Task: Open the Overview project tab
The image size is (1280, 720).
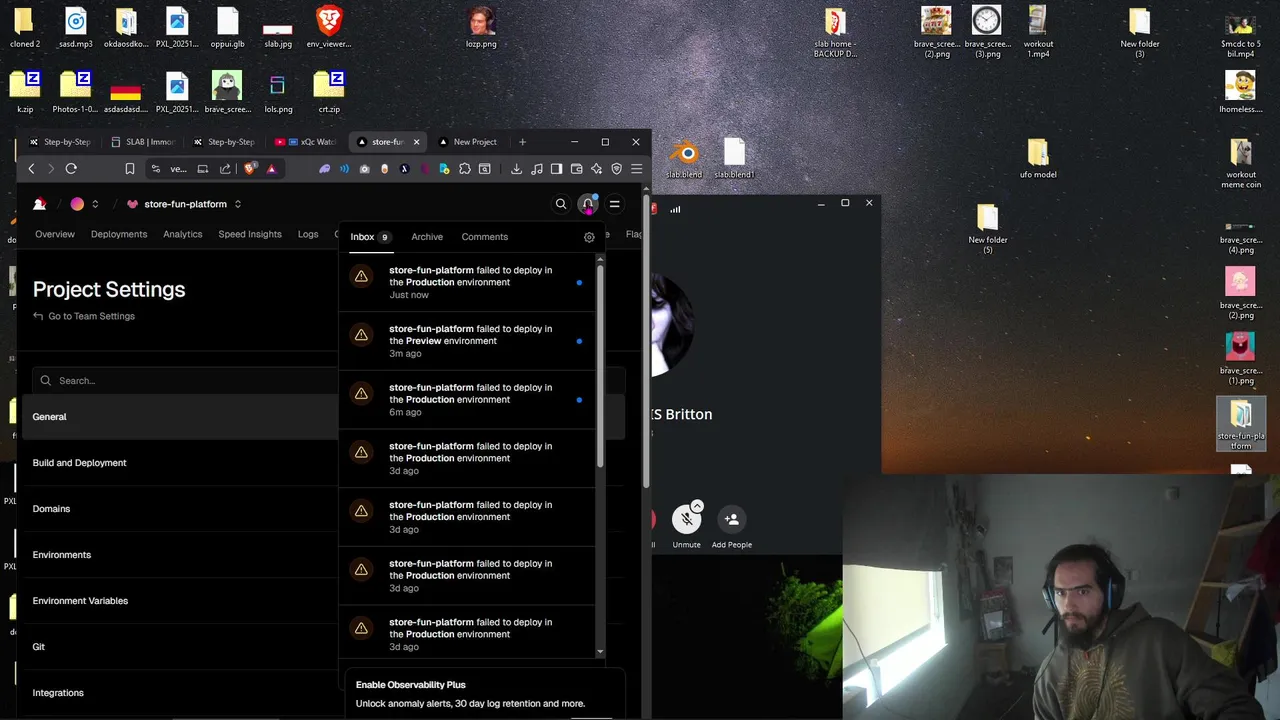Action: (x=55, y=234)
